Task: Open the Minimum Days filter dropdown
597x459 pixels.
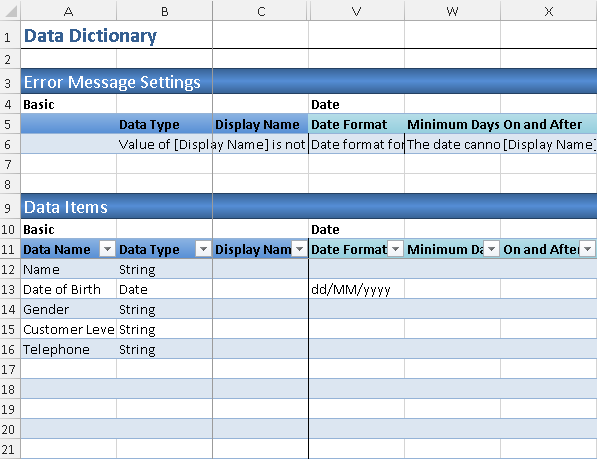Action: [492, 249]
